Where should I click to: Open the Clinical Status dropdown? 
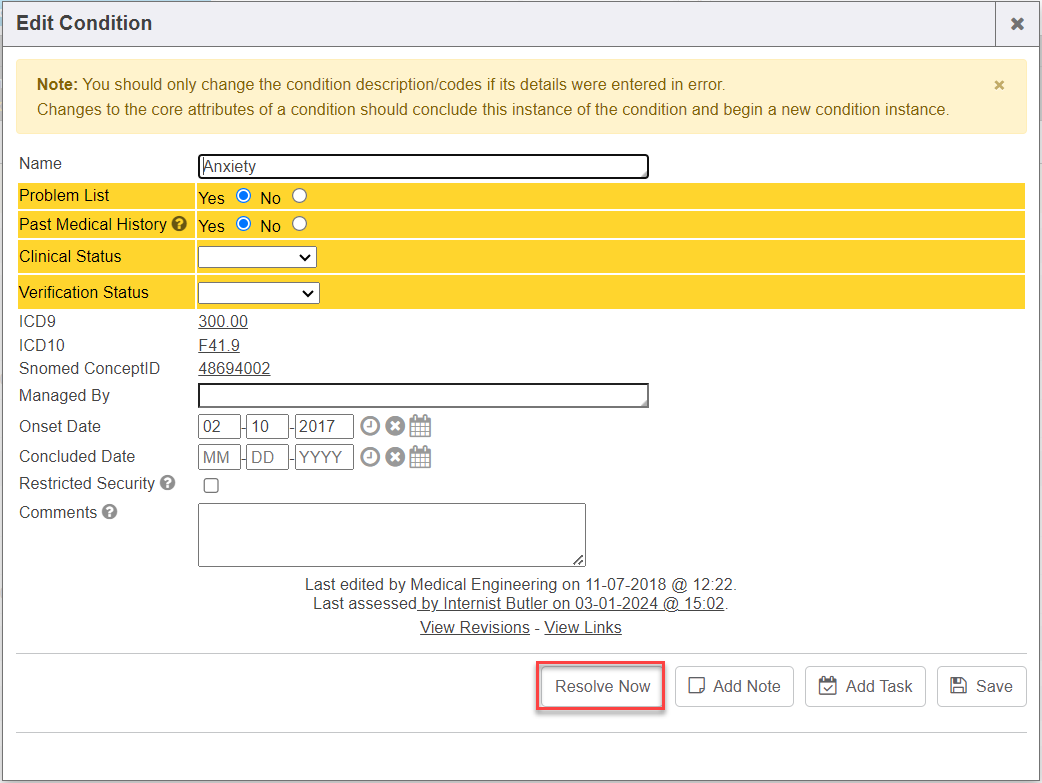point(257,257)
